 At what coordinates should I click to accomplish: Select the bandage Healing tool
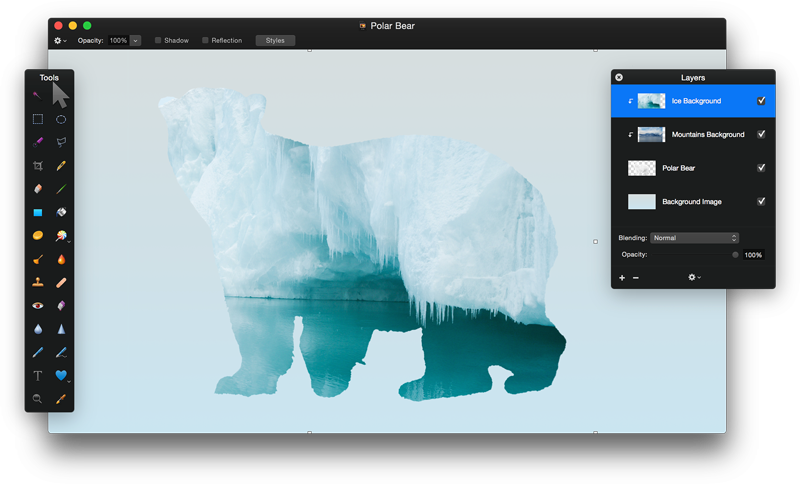coord(61,283)
